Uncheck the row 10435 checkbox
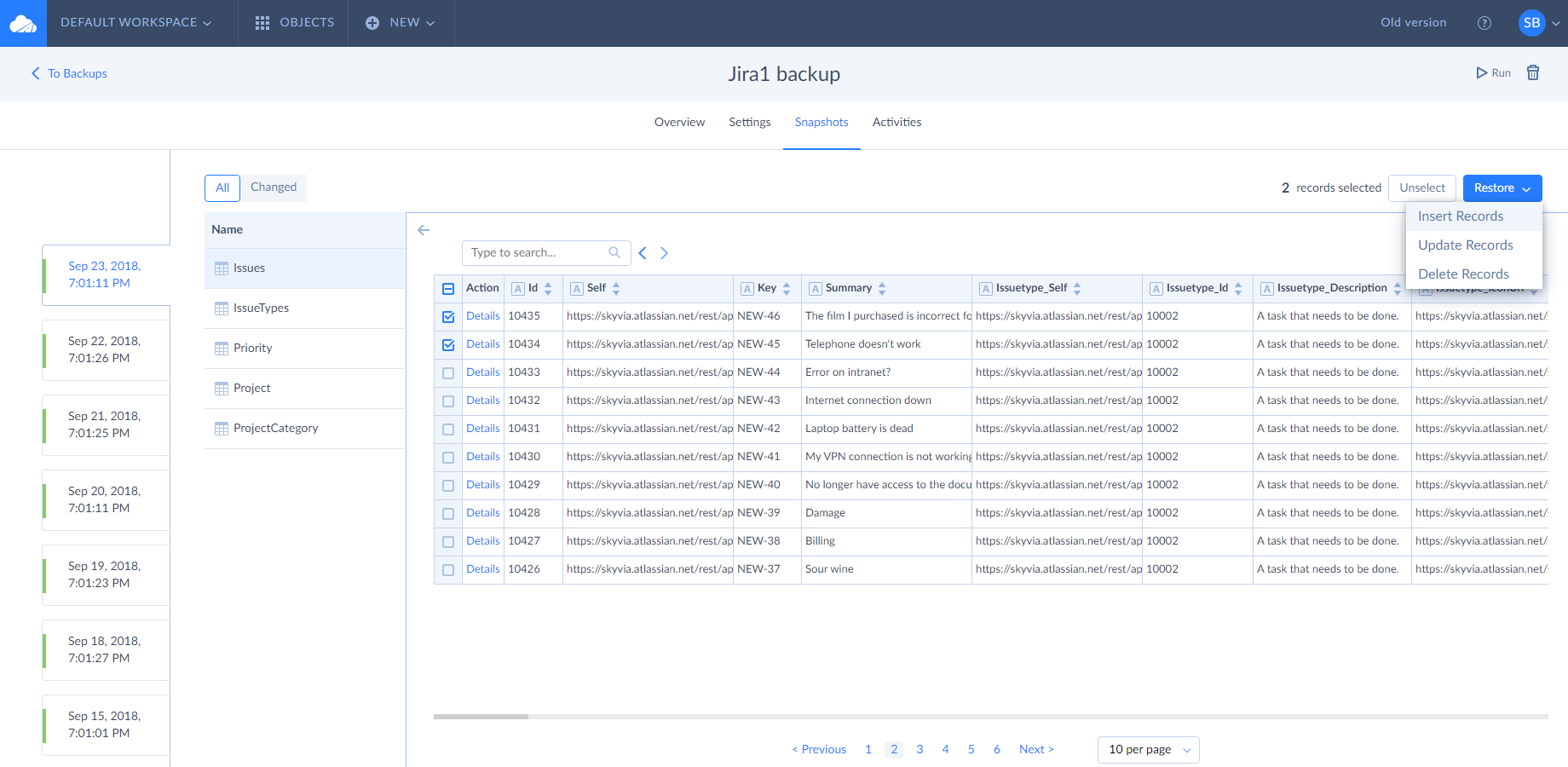The width and height of the screenshot is (1568, 767). pos(448,317)
